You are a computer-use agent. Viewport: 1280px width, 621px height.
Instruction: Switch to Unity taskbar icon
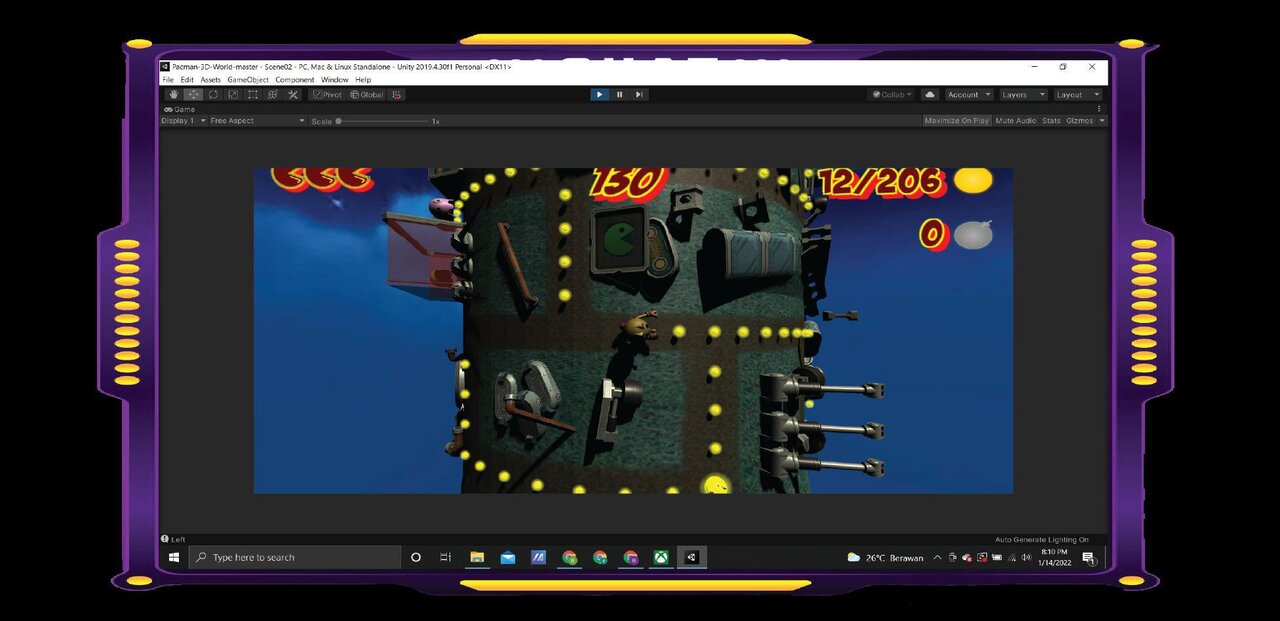point(691,558)
